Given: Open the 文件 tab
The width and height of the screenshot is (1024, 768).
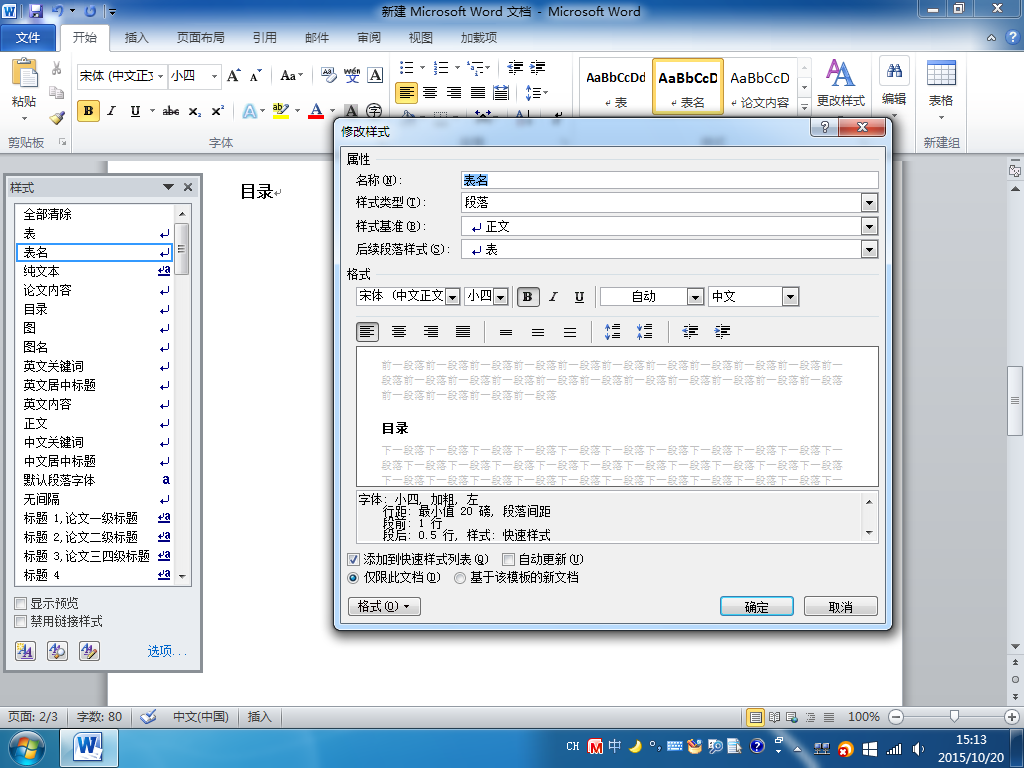Looking at the screenshot, I should [x=27, y=38].
